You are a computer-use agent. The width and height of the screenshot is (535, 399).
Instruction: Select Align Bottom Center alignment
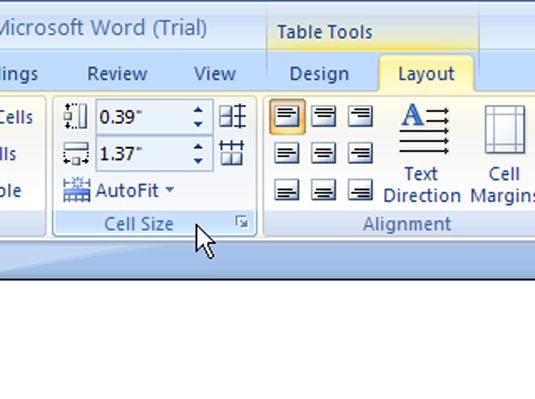point(323,190)
